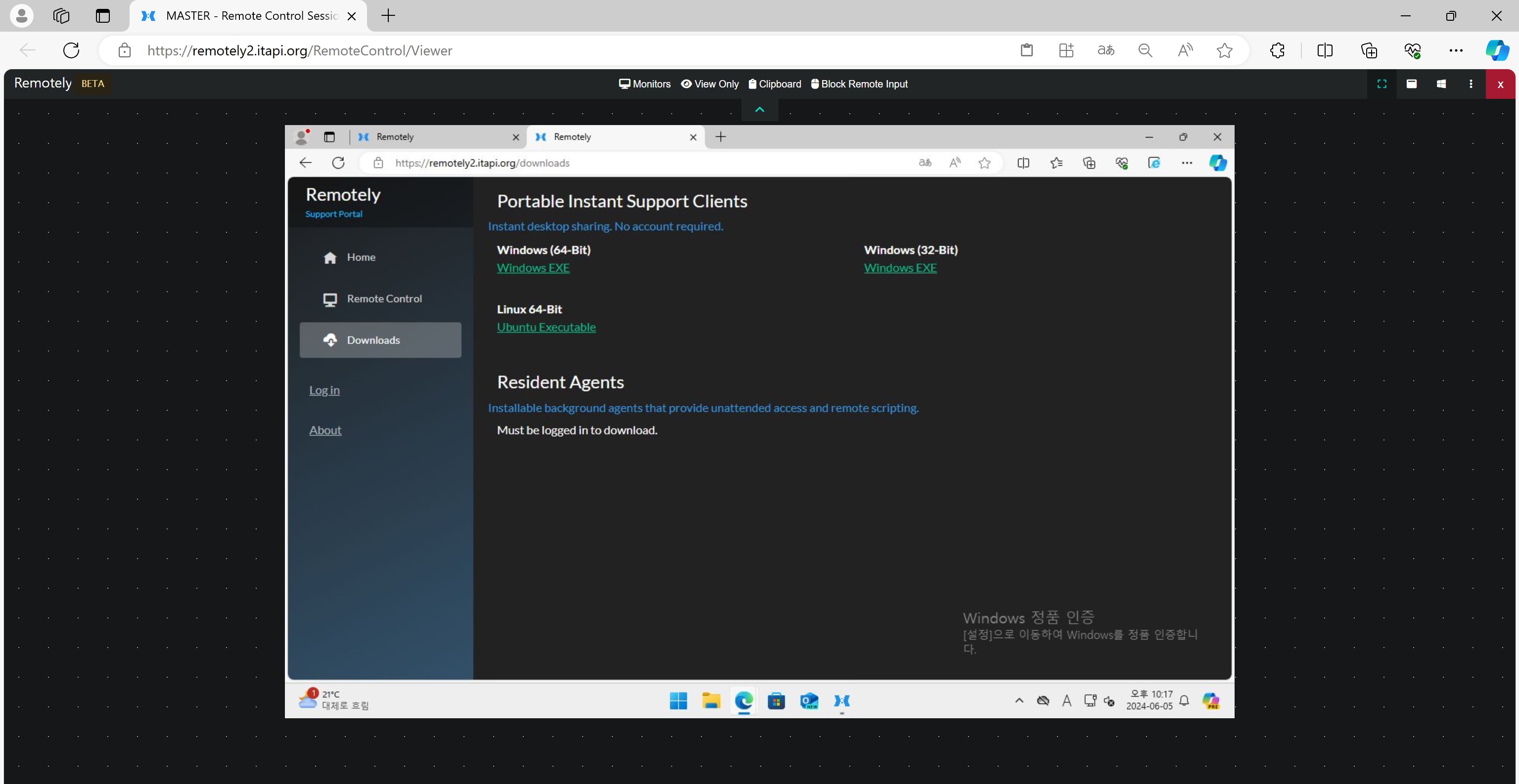
Task: Open remote Windows Start button
Action: 678,701
